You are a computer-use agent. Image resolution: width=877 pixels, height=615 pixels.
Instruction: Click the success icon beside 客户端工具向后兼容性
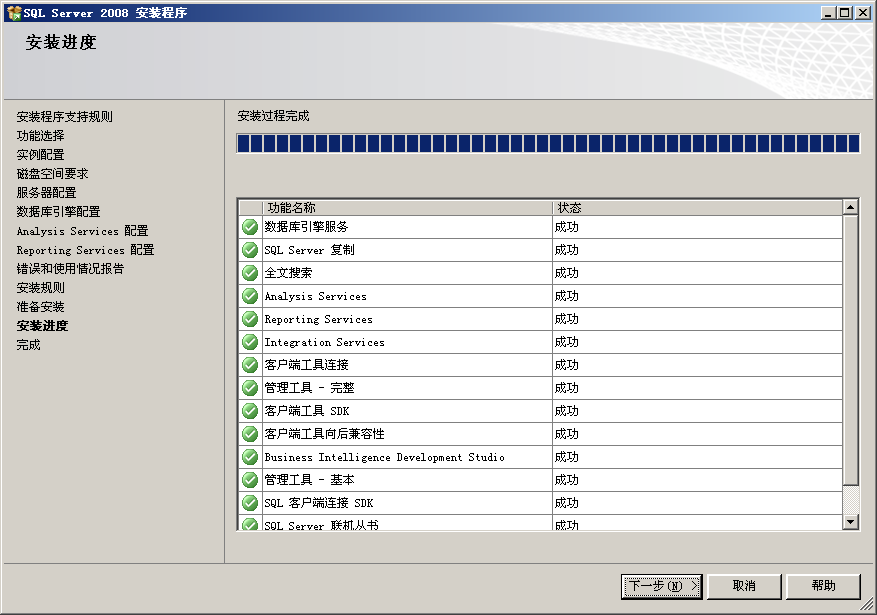point(250,434)
